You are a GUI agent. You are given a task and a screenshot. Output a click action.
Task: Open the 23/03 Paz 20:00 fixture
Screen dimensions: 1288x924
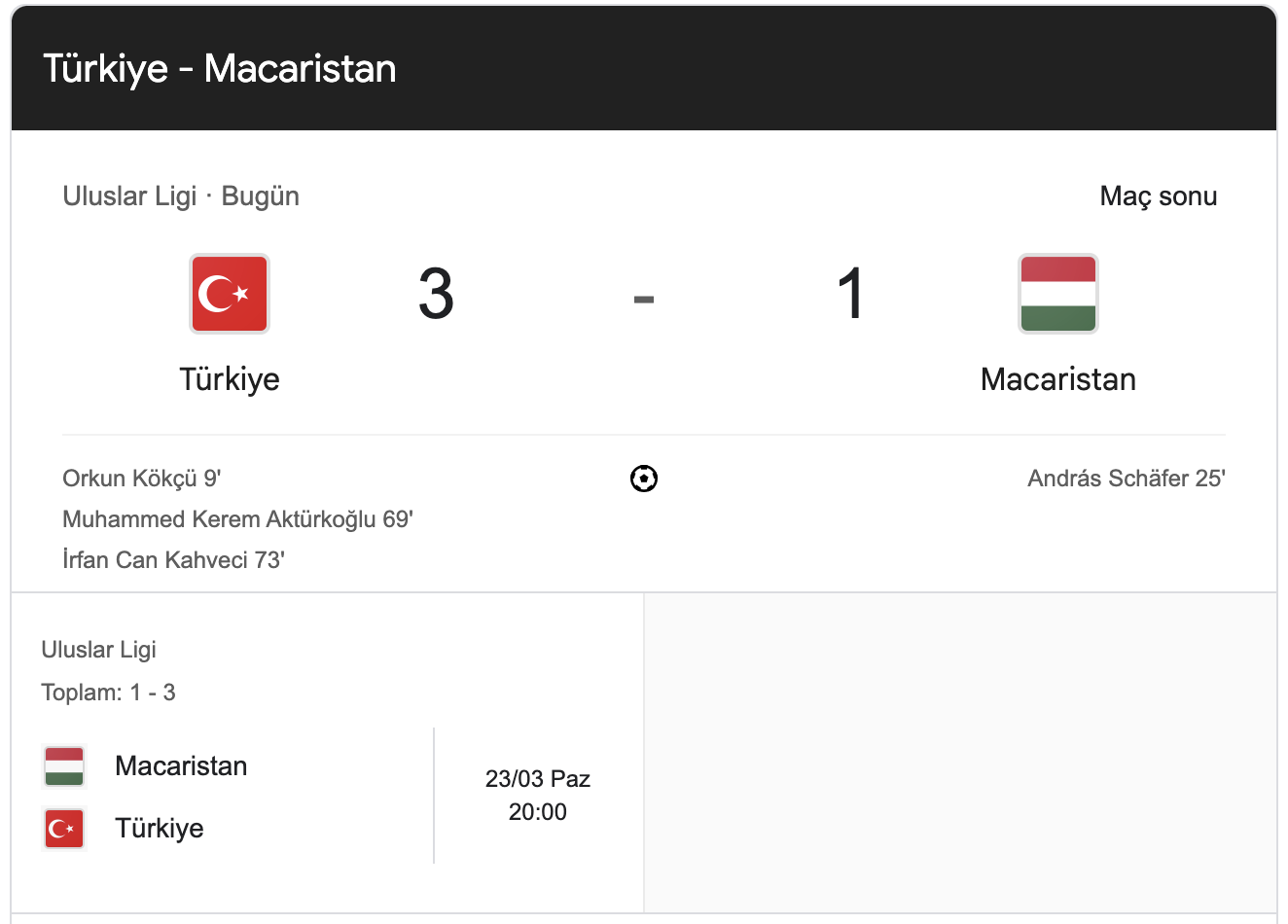pos(538,796)
